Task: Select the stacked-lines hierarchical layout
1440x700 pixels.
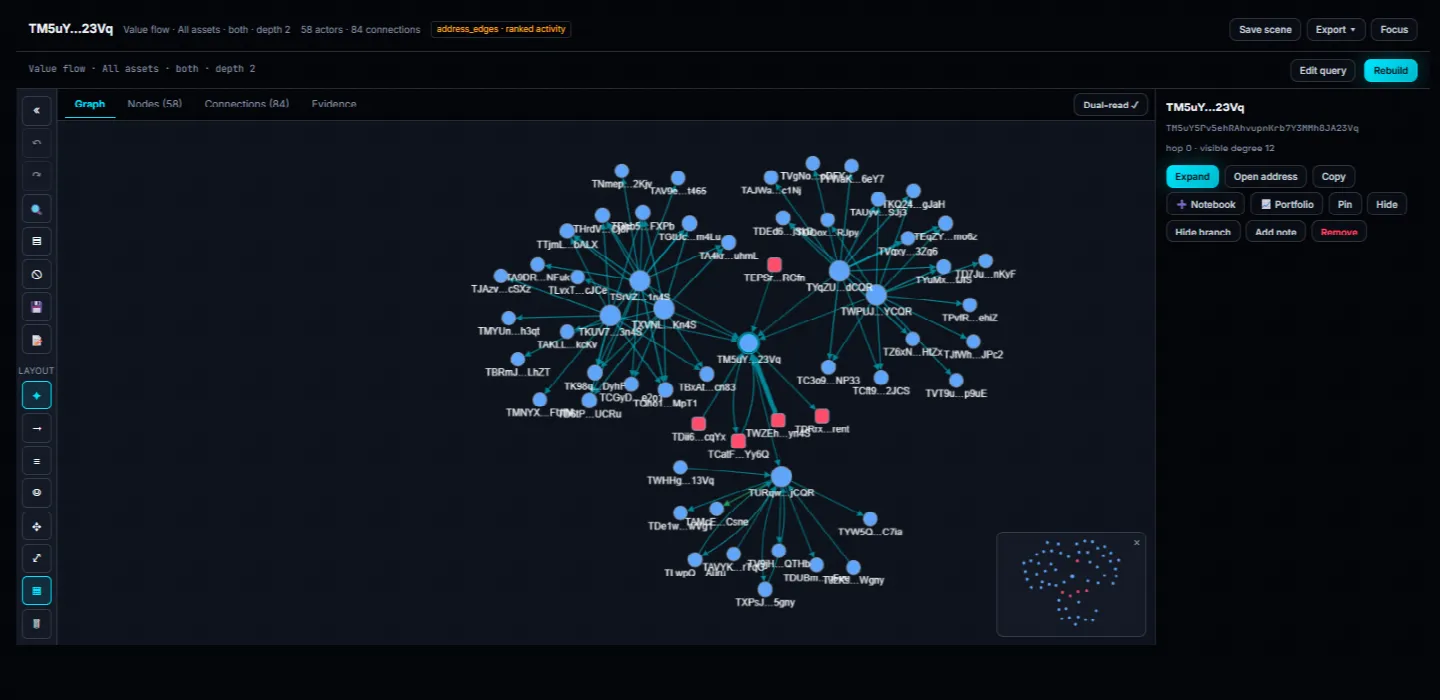Action: click(37, 461)
